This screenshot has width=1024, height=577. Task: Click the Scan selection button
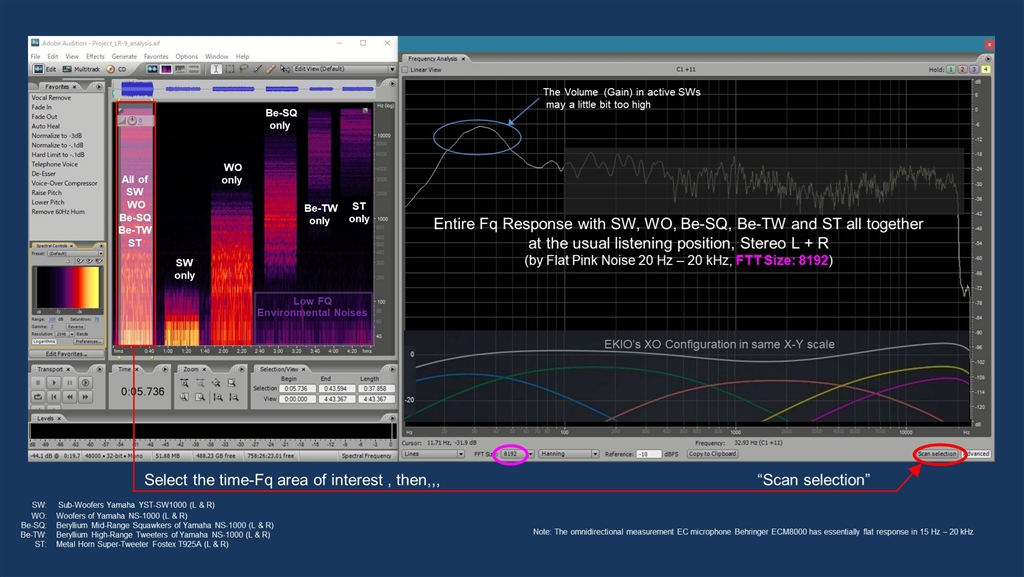coord(937,454)
